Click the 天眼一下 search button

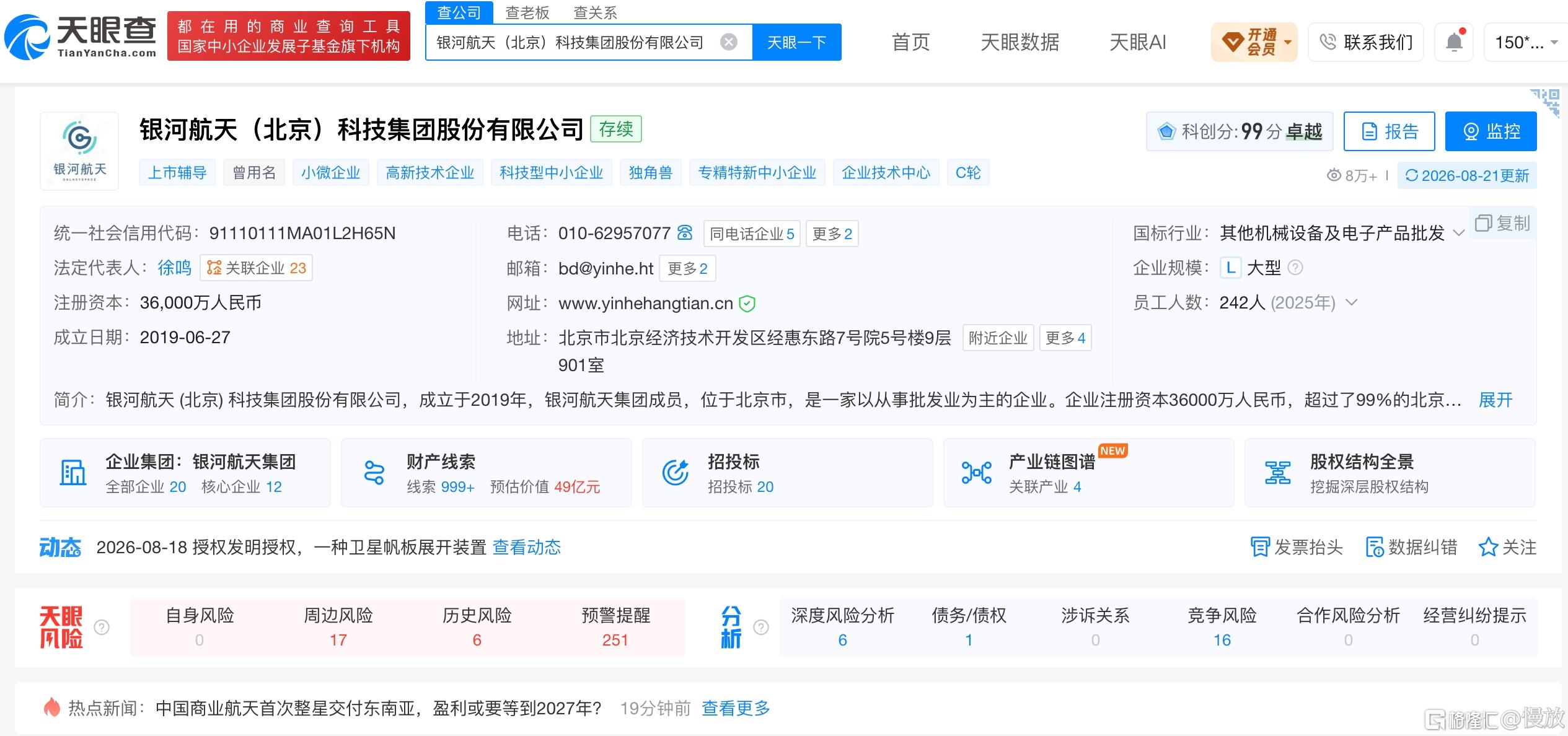(x=796, y=42)
